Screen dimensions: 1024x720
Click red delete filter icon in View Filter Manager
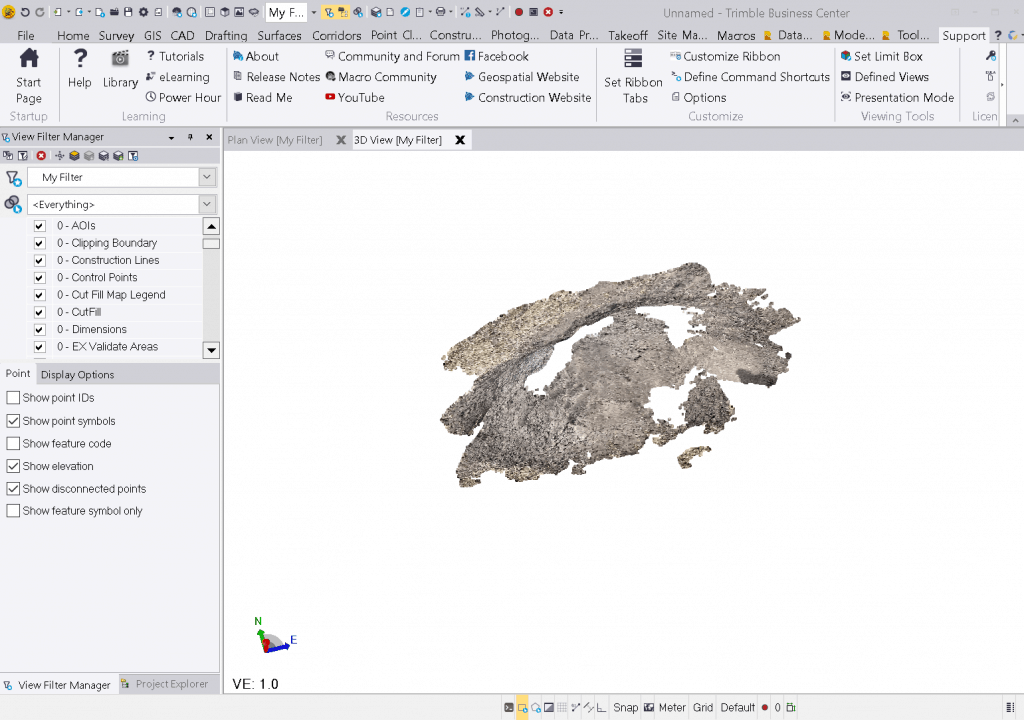41,155
